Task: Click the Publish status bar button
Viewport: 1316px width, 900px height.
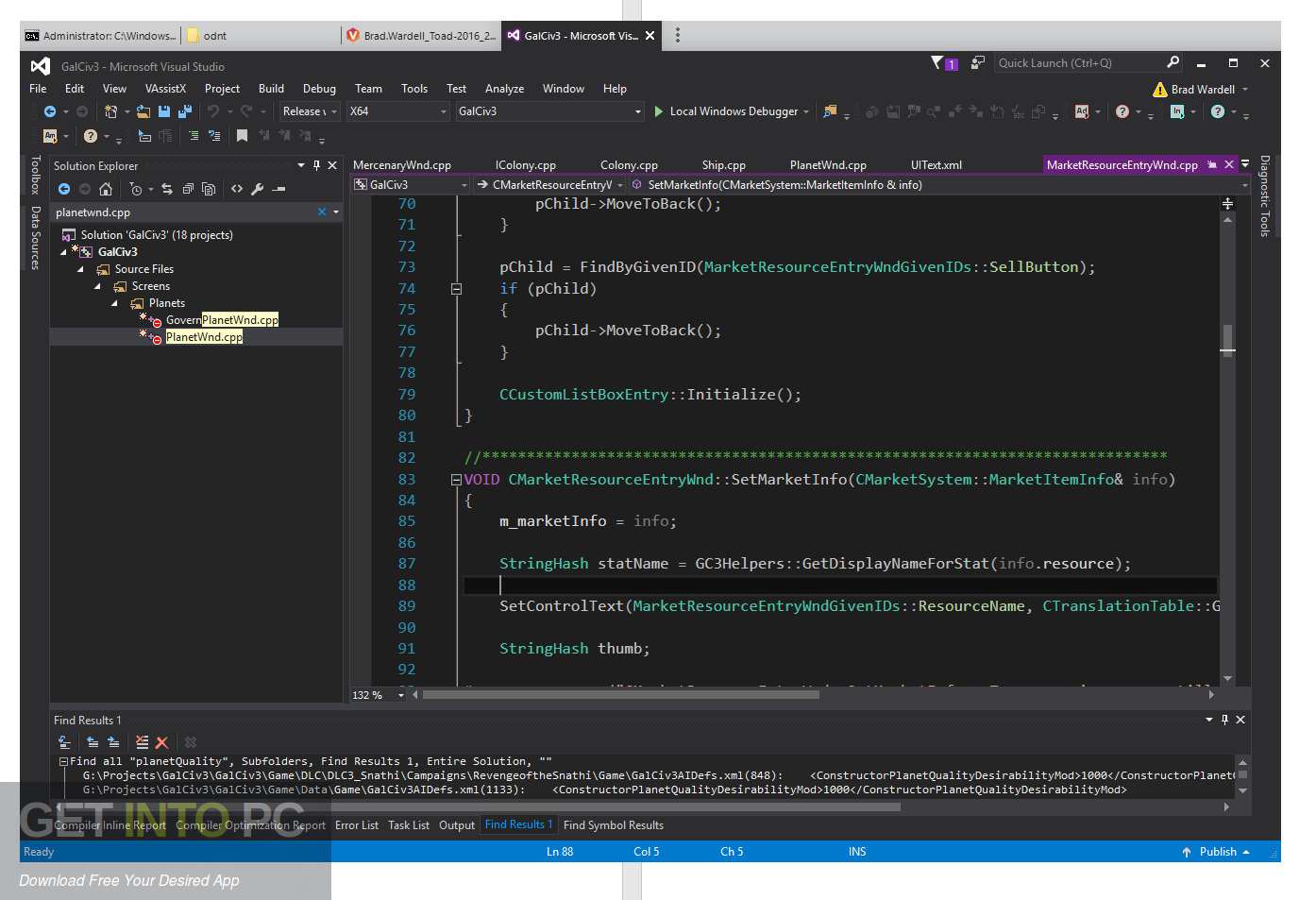Action: tap(1216, 852)
